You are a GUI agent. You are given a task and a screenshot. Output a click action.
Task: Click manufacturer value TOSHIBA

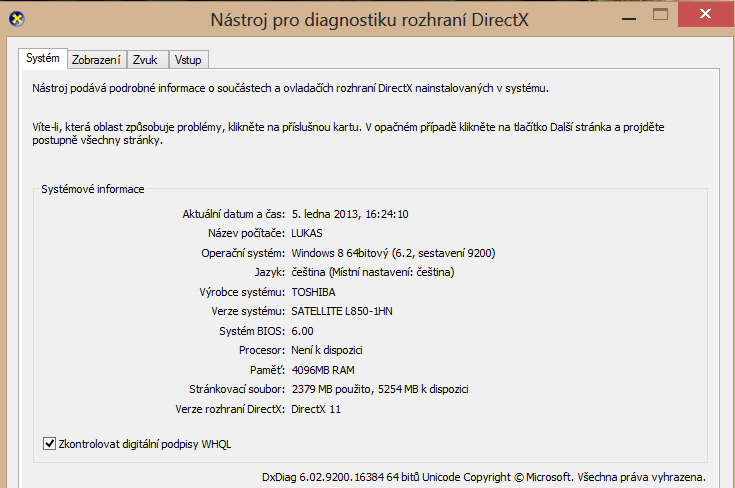[313, 292]
